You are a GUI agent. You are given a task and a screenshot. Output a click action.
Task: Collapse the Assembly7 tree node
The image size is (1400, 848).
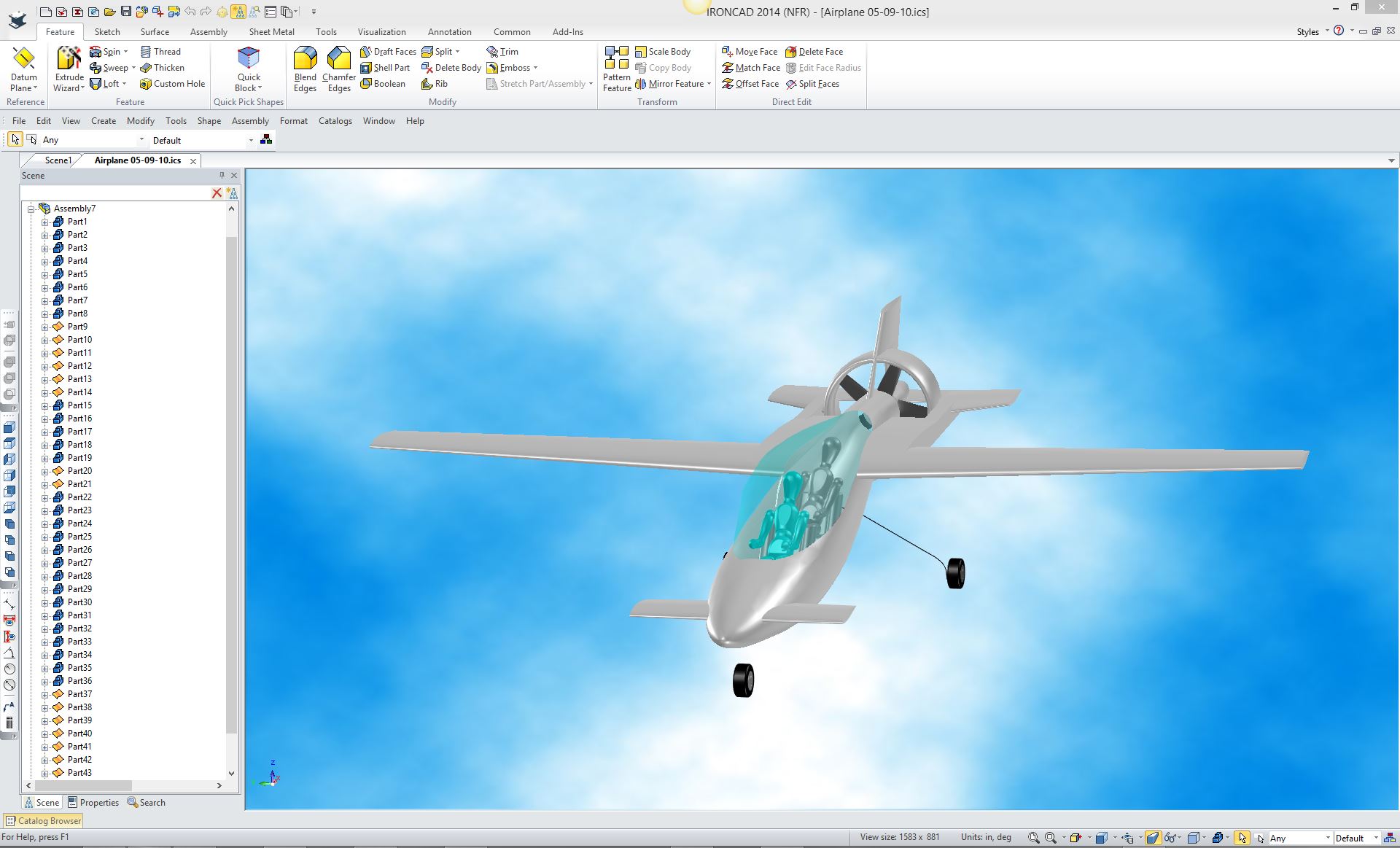click(31, 209)
